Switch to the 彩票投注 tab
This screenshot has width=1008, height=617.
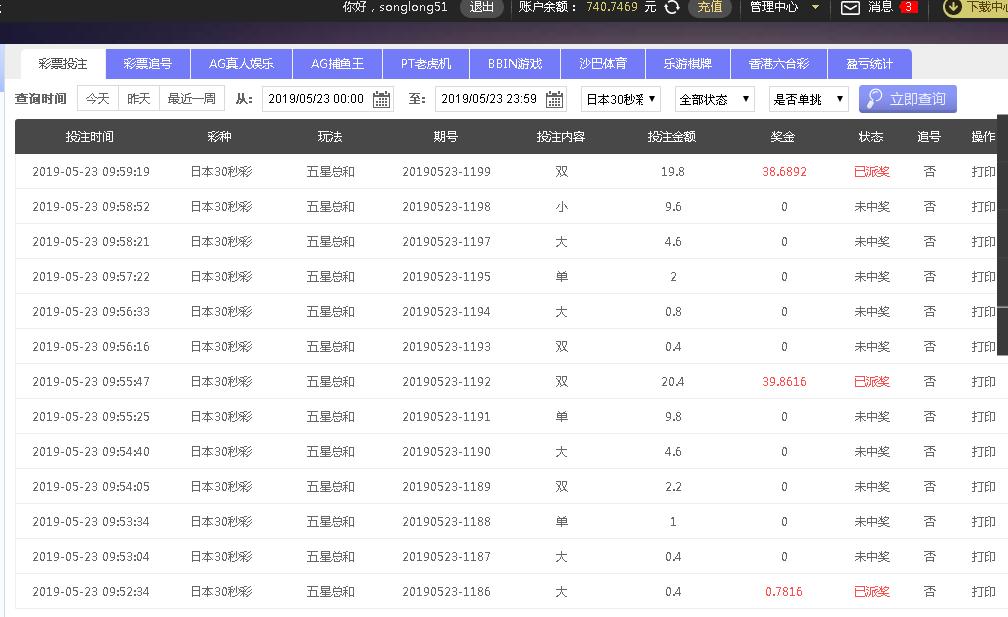(63, 64)
